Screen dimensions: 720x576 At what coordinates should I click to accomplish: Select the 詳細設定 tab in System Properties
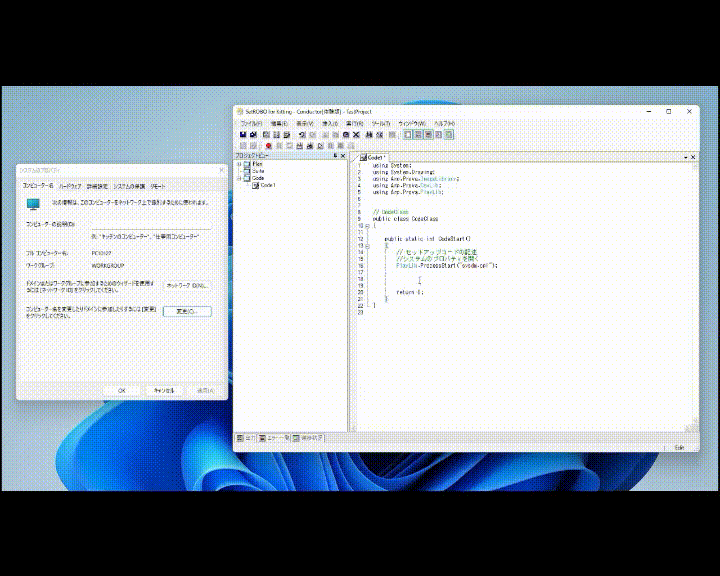point(97,186)
